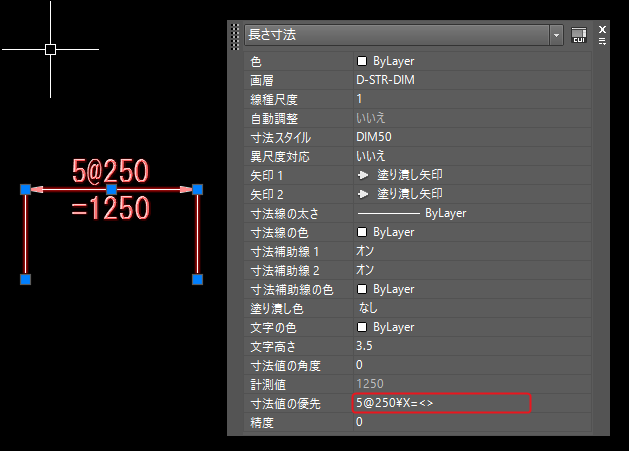The width and height of the screenshot is (629, 451).
Task: Select the 矢印 1 value 塗り潰し矢印
Action: point(410,175)
